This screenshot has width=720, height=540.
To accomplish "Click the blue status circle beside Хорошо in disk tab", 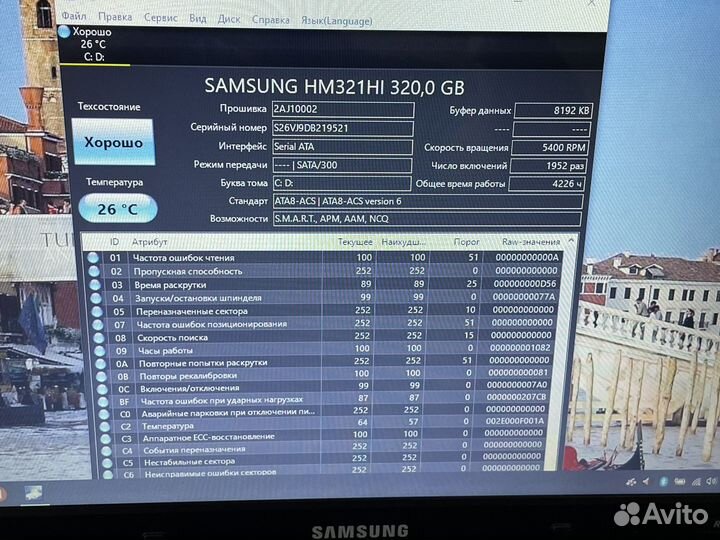I will click(65, 32).
